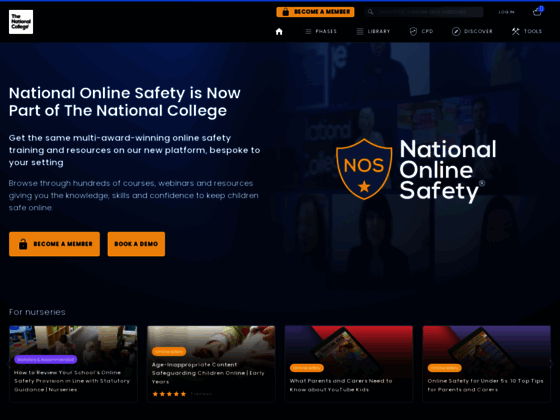Click the hero Become a Member button
Screen dimensions: 560x420
tap(54, 244)
